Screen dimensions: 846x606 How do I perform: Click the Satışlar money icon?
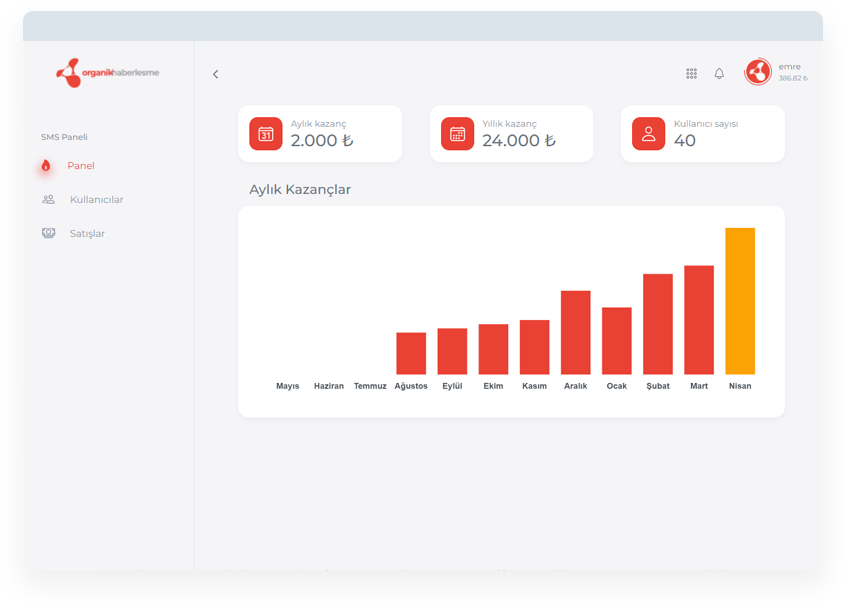[x=48, y=233]
